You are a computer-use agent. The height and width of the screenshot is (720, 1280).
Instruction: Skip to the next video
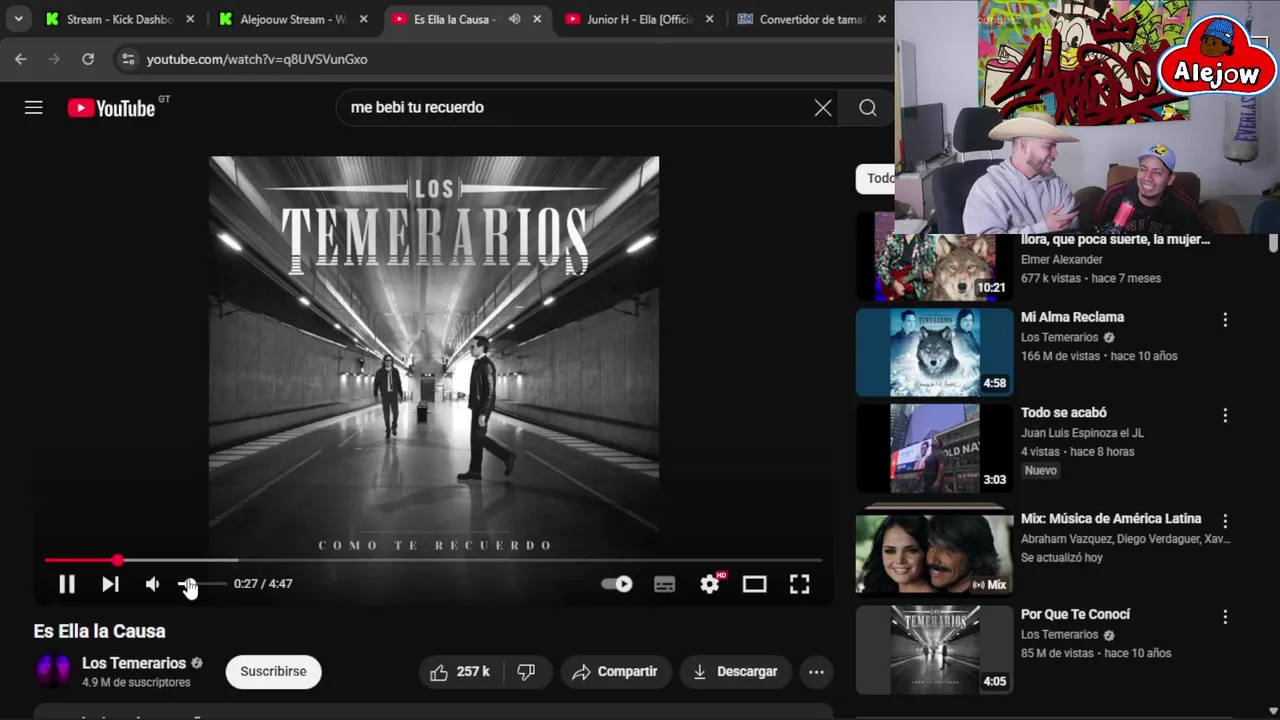(x=110, y=584)
